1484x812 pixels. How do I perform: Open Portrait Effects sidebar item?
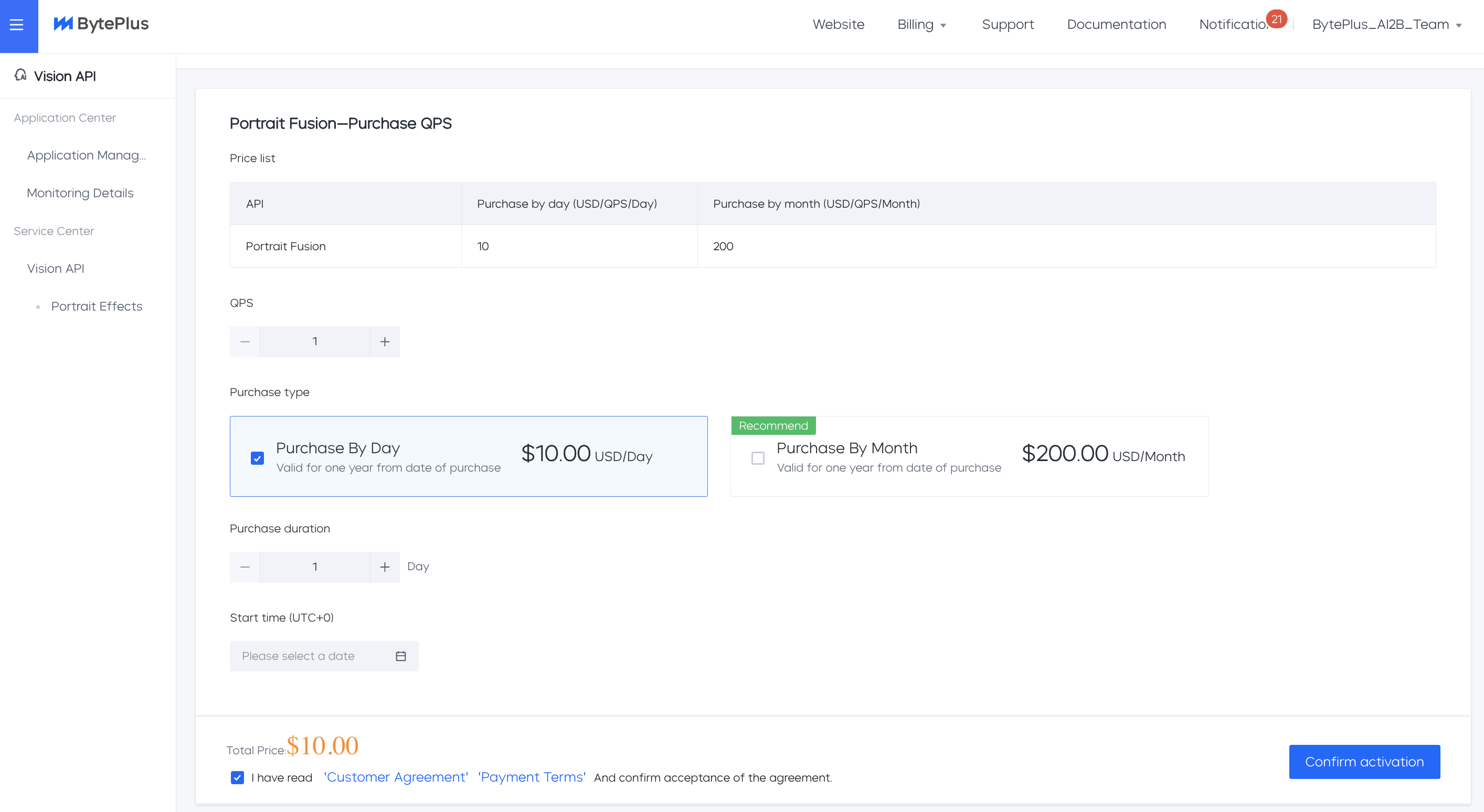[x=96, y=306]
